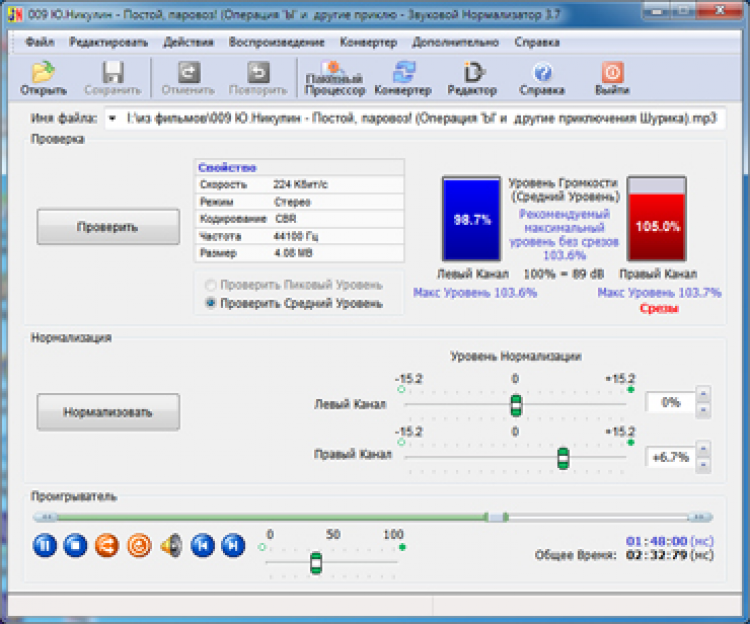Click the Отменить undo icon
The height and width of the screenshot is (624, 750).
click(188, 78)
